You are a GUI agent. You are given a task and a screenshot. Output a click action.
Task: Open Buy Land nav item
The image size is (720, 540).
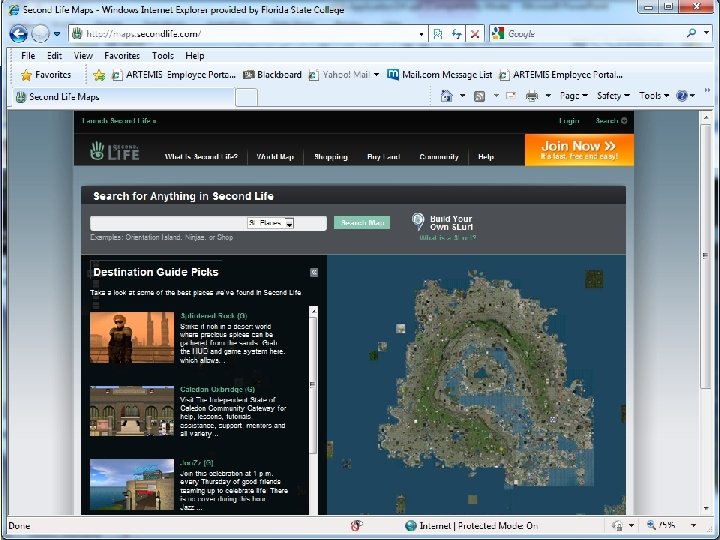click(x=383, y=157)
